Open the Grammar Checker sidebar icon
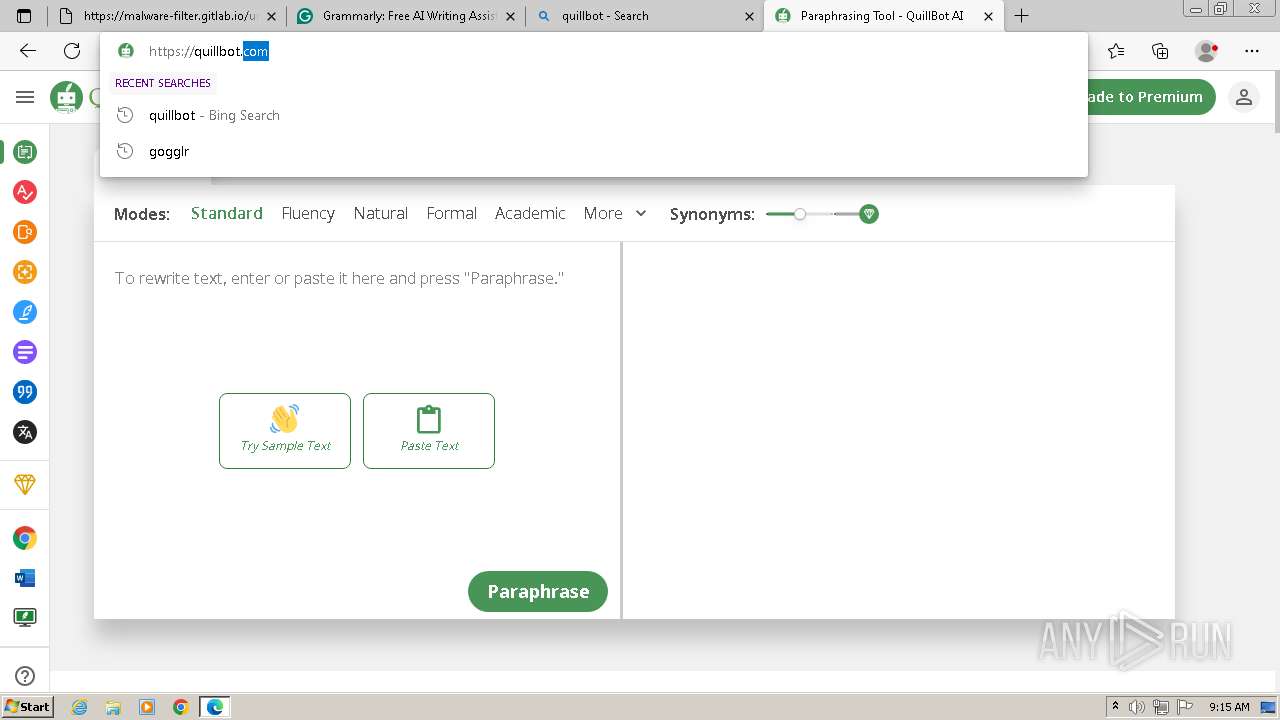1280x720 pixels. [x=25, y=192]
